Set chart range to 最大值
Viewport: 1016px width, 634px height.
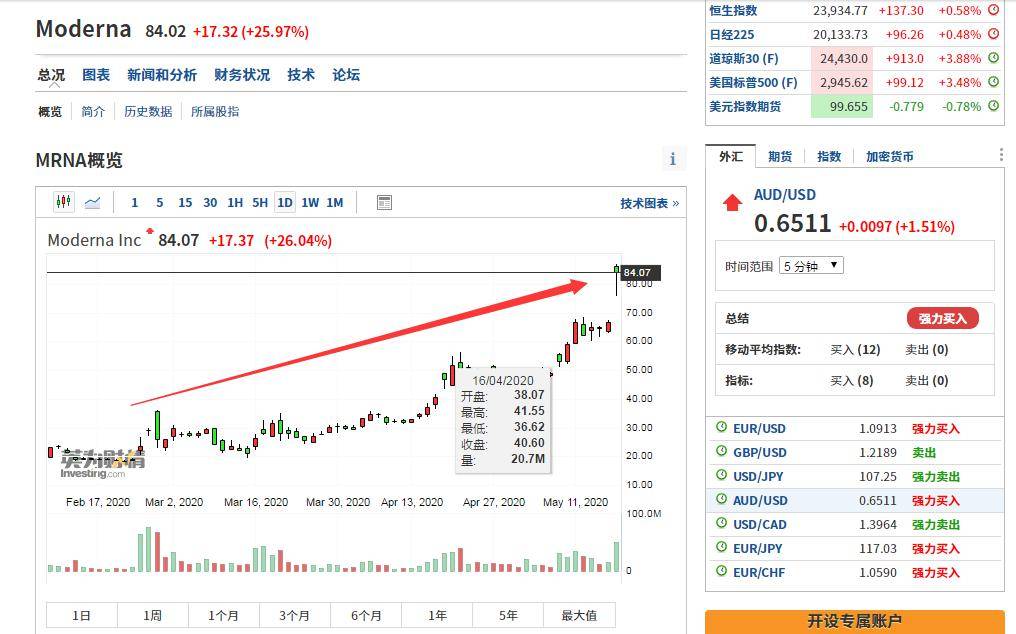coord(580,615)
